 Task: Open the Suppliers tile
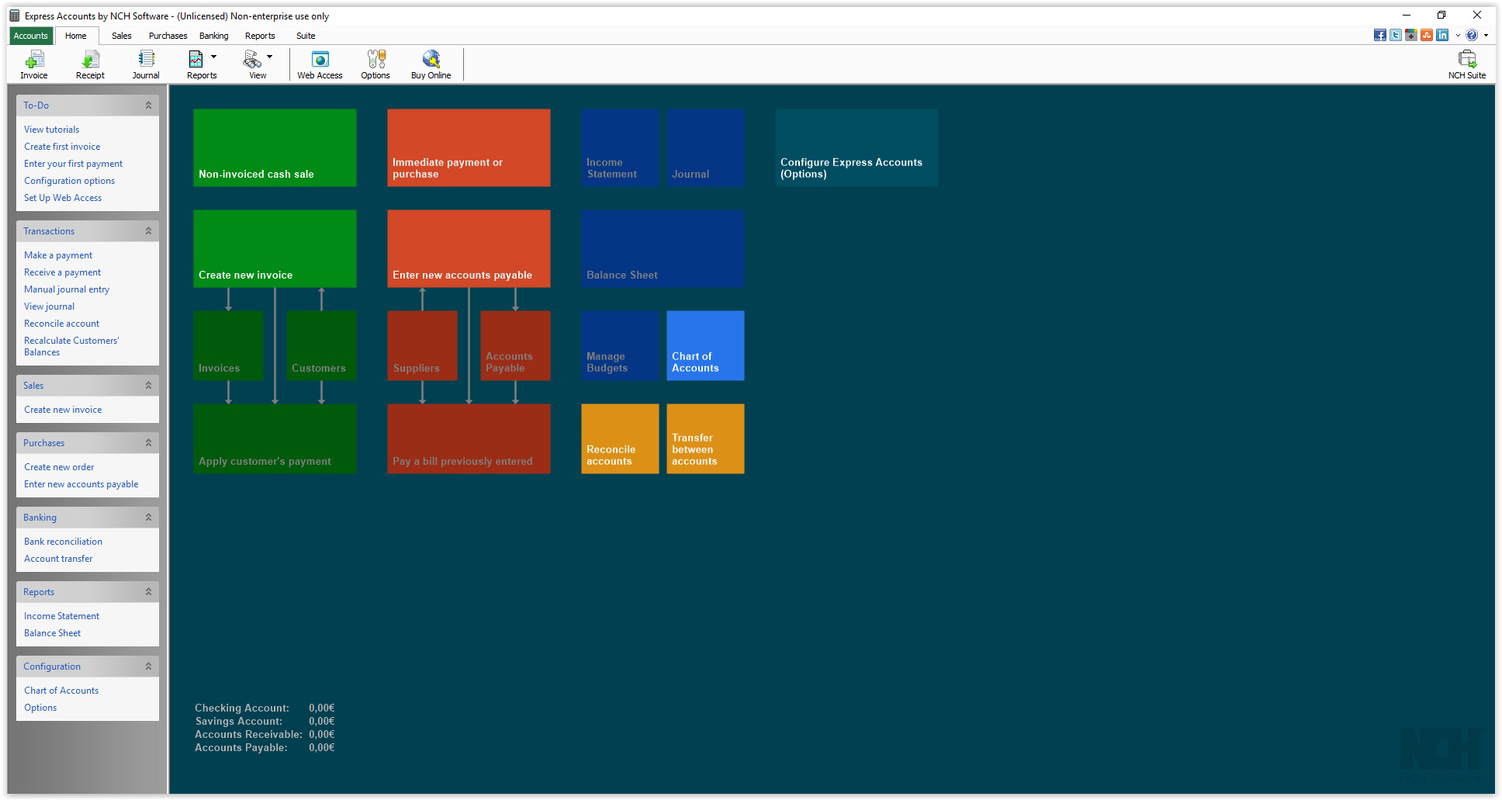pos(422,346)
